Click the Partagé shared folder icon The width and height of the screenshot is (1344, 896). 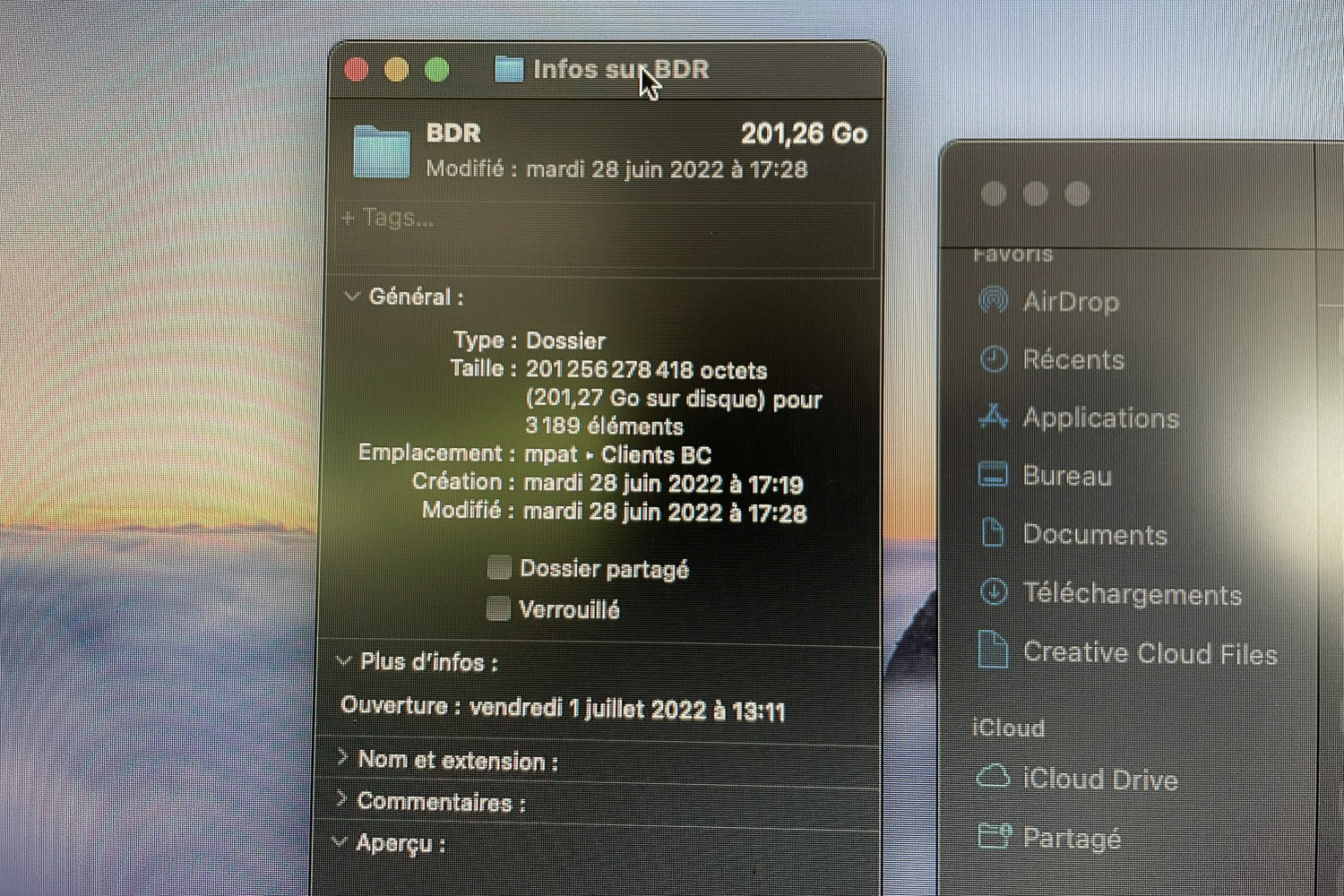point(994,836)
